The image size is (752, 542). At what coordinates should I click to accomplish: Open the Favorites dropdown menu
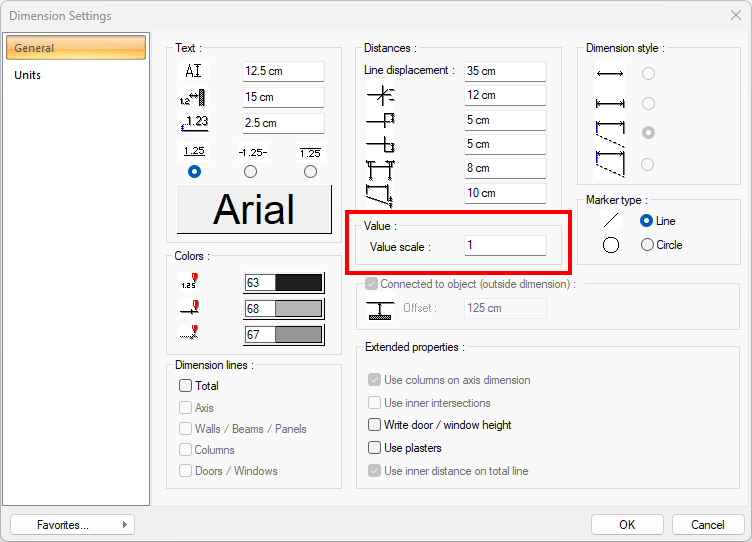pyautogui.click(x=72, y=525)
